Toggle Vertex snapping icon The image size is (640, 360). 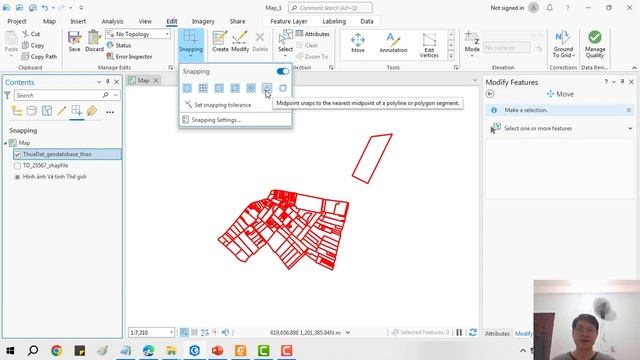point(219,88)
